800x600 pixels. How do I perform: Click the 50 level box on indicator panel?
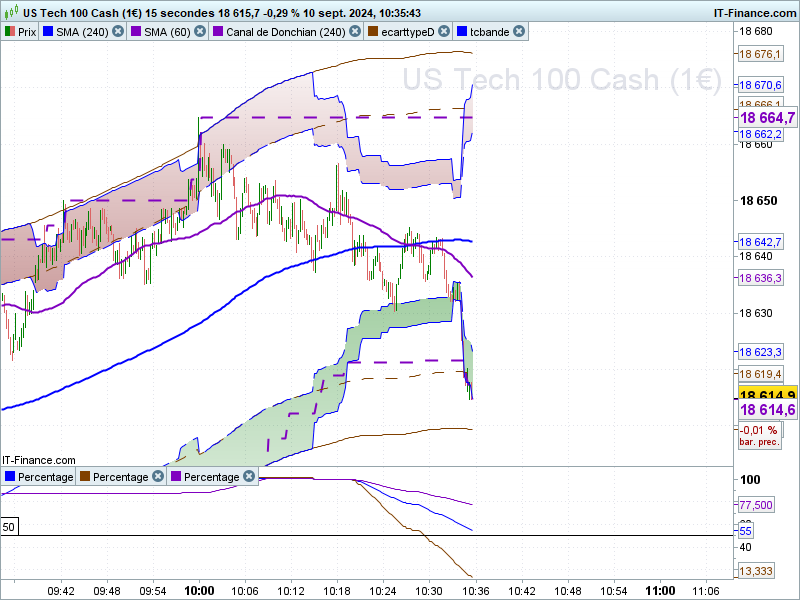pyautogui.click(x=9, y=527)
